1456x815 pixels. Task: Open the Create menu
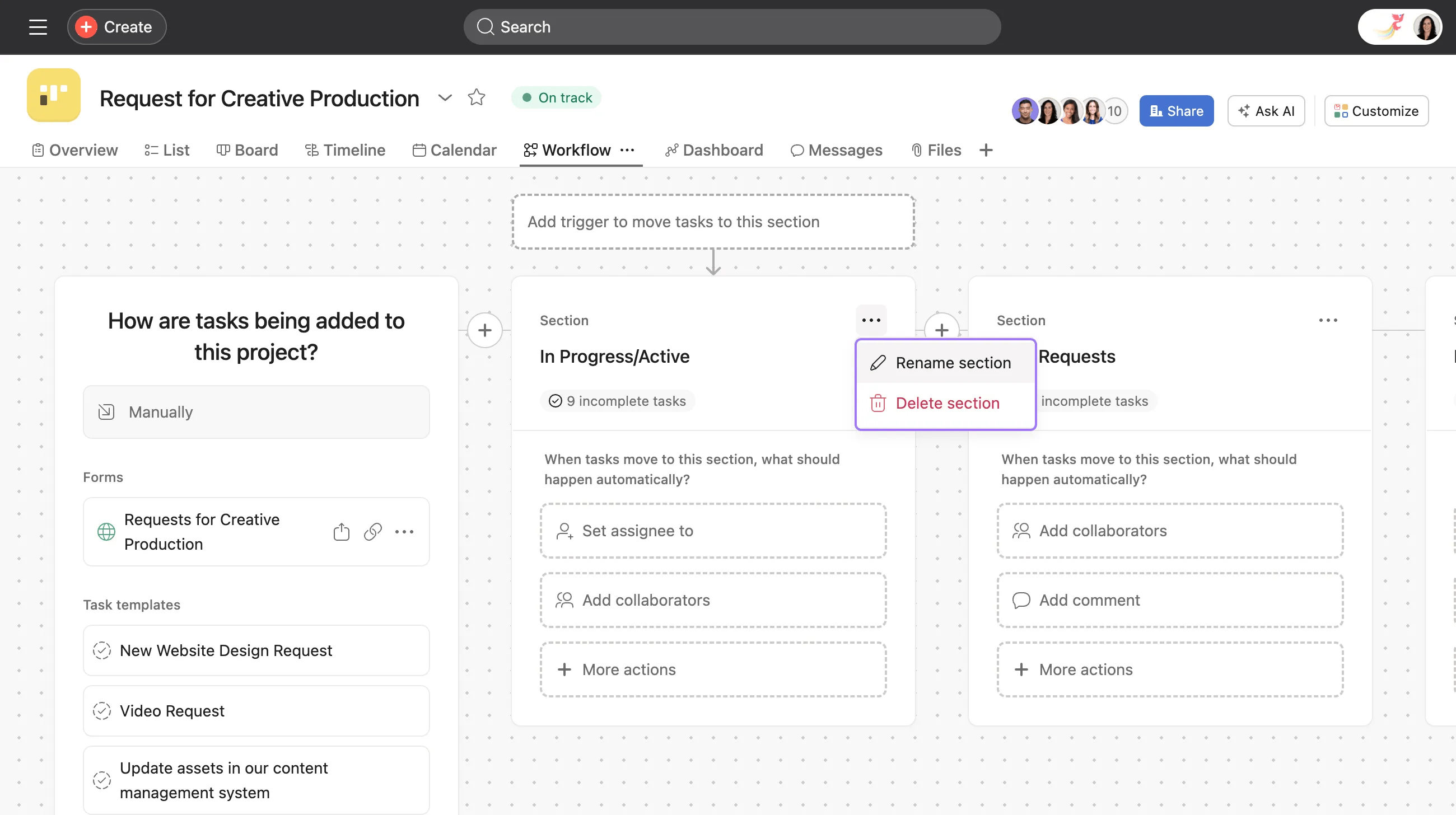(x=116, y=26)
